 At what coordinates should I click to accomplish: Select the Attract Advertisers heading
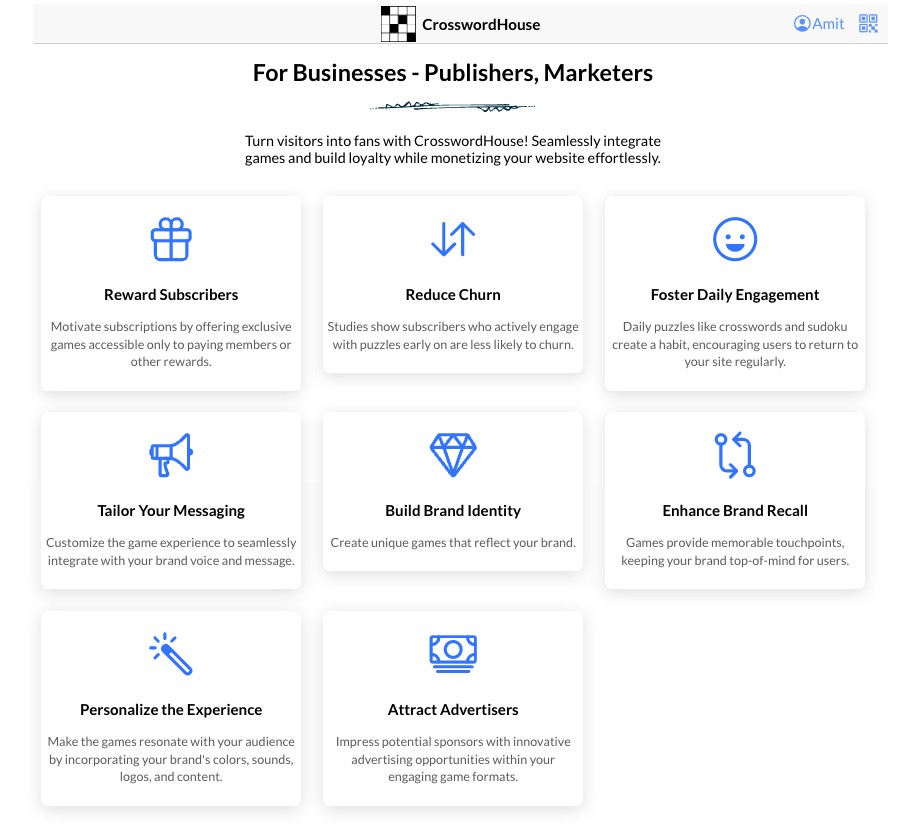click(453, 709)
